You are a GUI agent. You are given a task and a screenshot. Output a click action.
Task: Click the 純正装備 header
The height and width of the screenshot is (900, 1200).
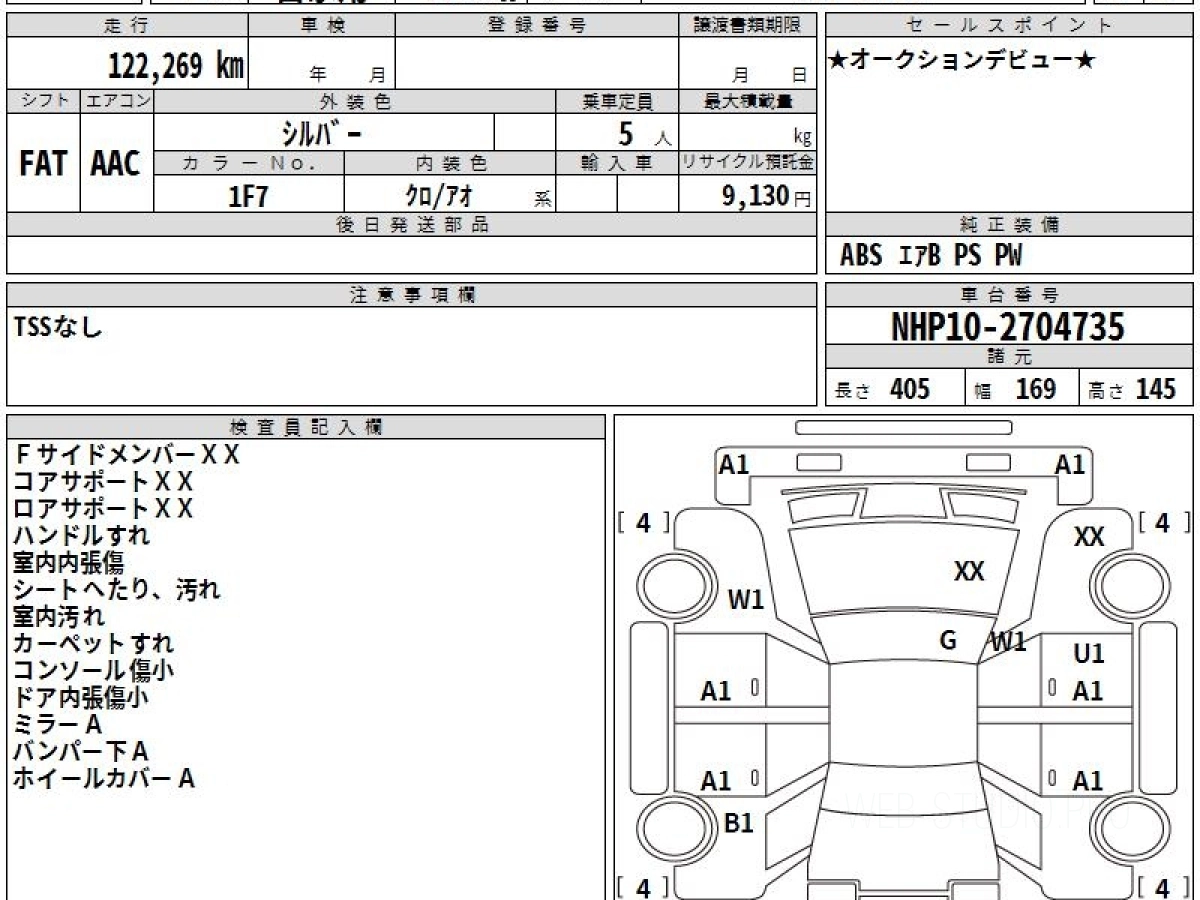coord(1009,225)
